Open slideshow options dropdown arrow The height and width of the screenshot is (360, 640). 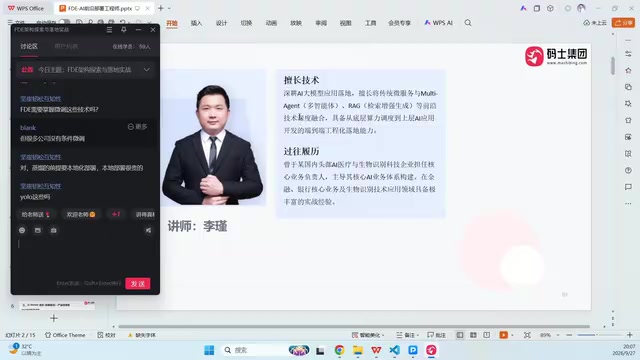click(512, 335)
